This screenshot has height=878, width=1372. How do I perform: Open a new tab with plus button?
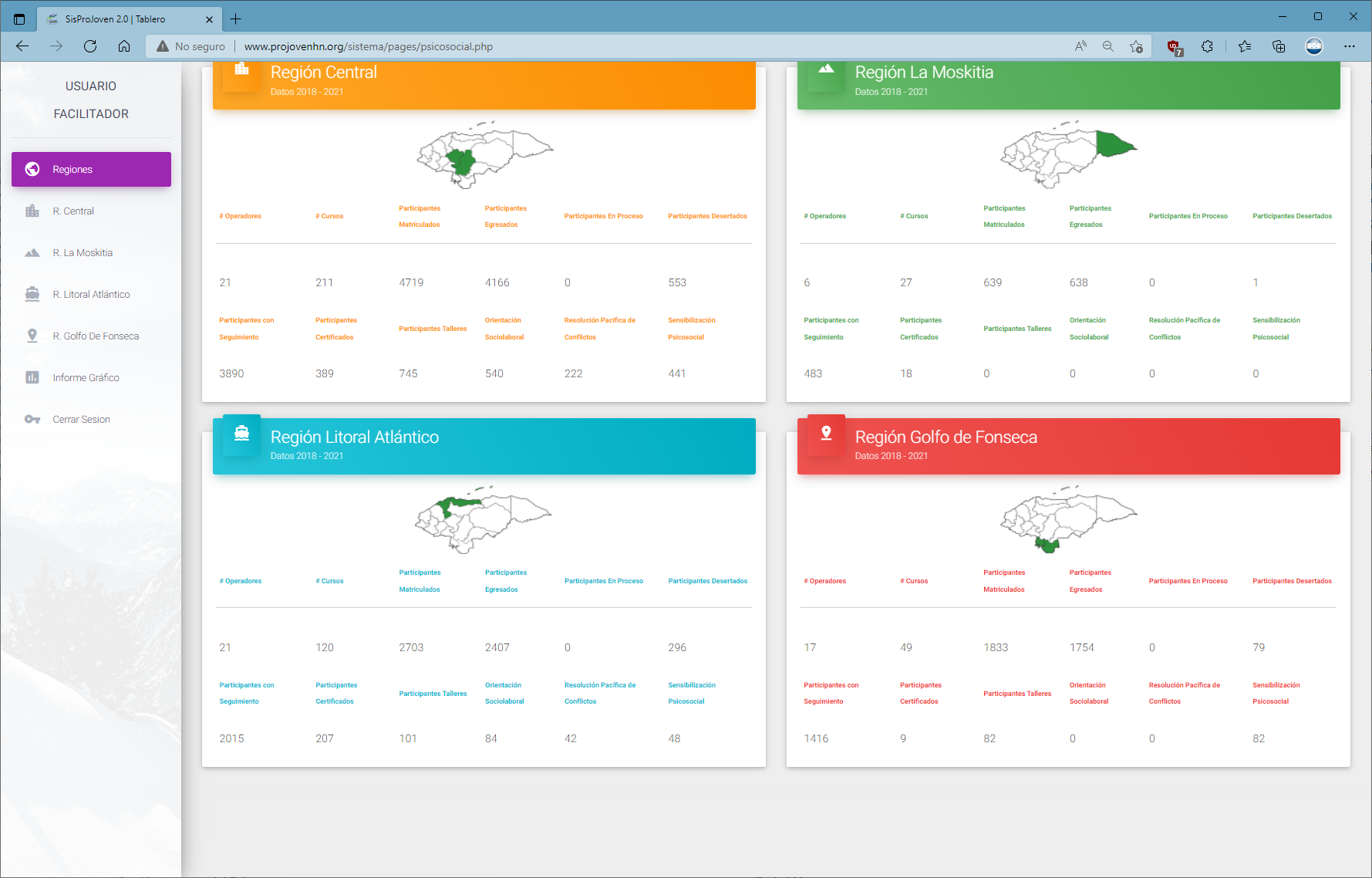236,19
